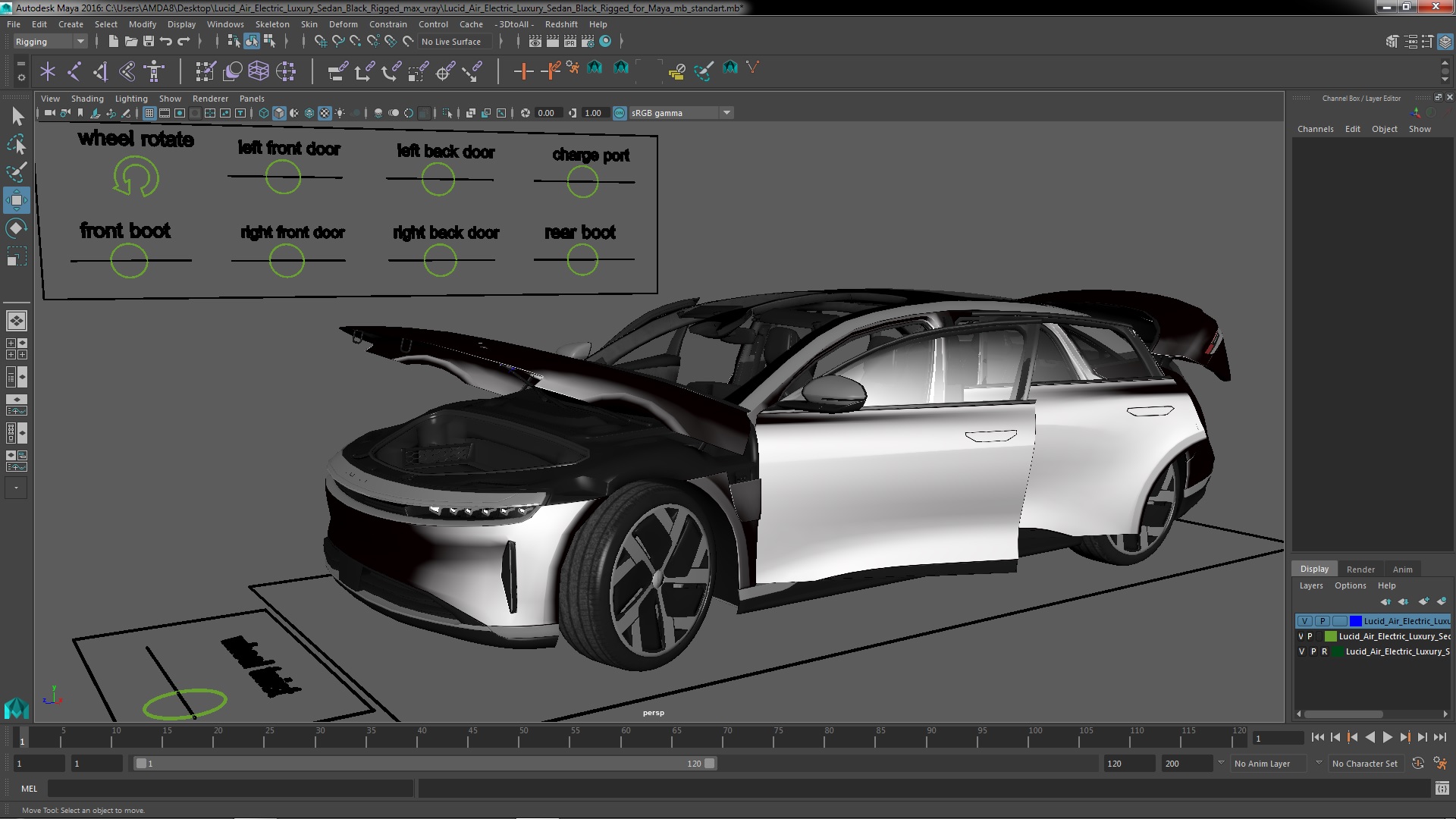Open animation preferences running figure icon
This screenshot has width=1456, height=819.
(x=1440, y=764)
